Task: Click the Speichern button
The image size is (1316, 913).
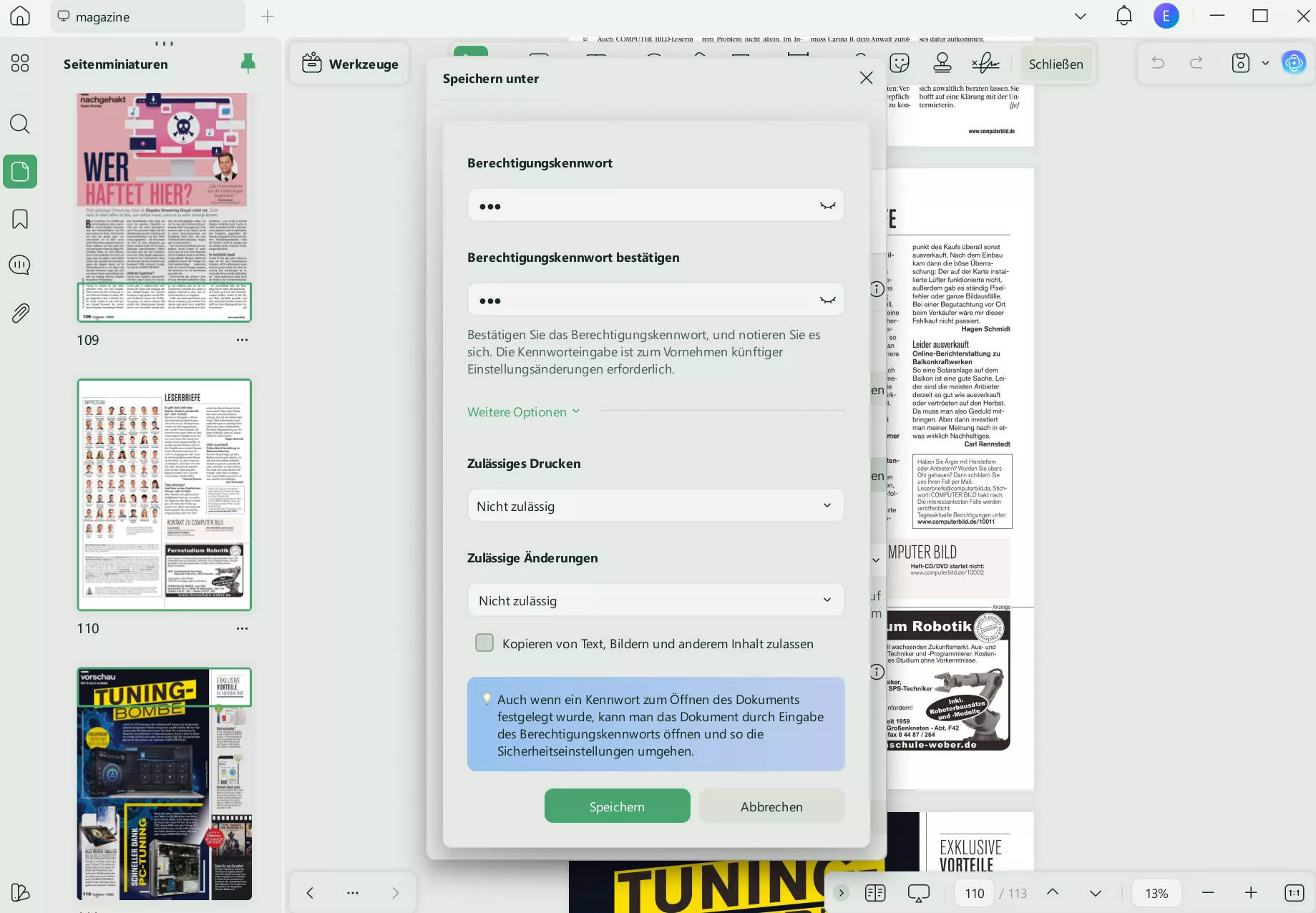Action: tap(617, 806)
